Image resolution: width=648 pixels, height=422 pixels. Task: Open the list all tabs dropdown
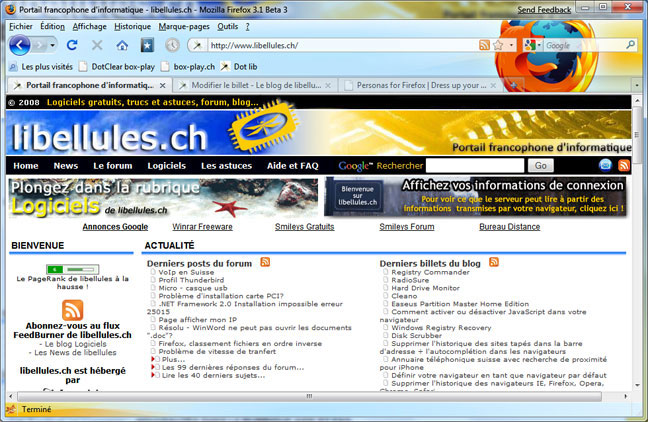636,86
